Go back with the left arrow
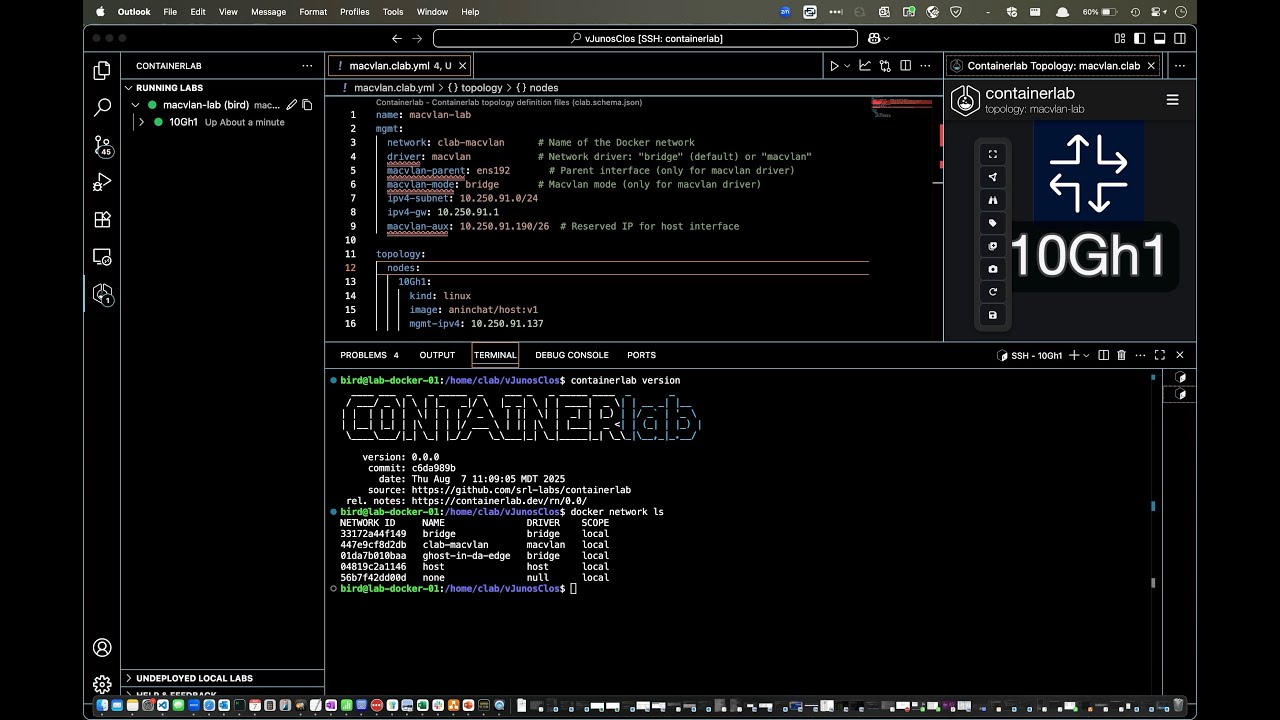This screenshot has height=720, width=1280. (397, 38)
